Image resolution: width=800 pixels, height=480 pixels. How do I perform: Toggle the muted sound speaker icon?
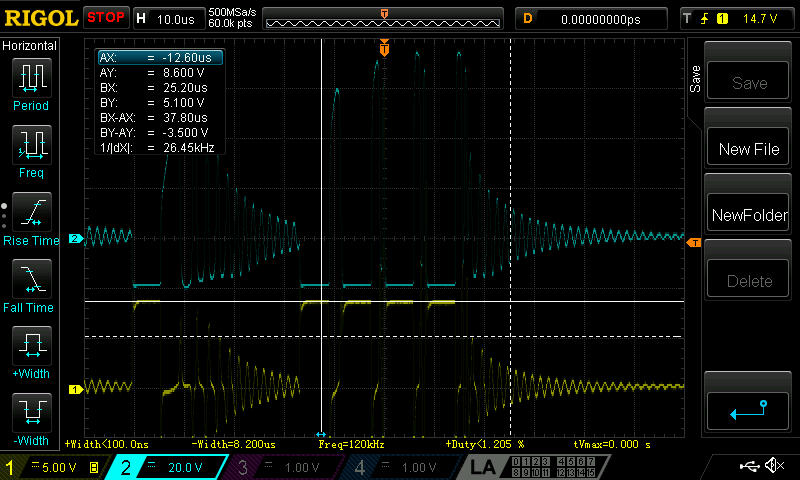(x=774, y=465)
